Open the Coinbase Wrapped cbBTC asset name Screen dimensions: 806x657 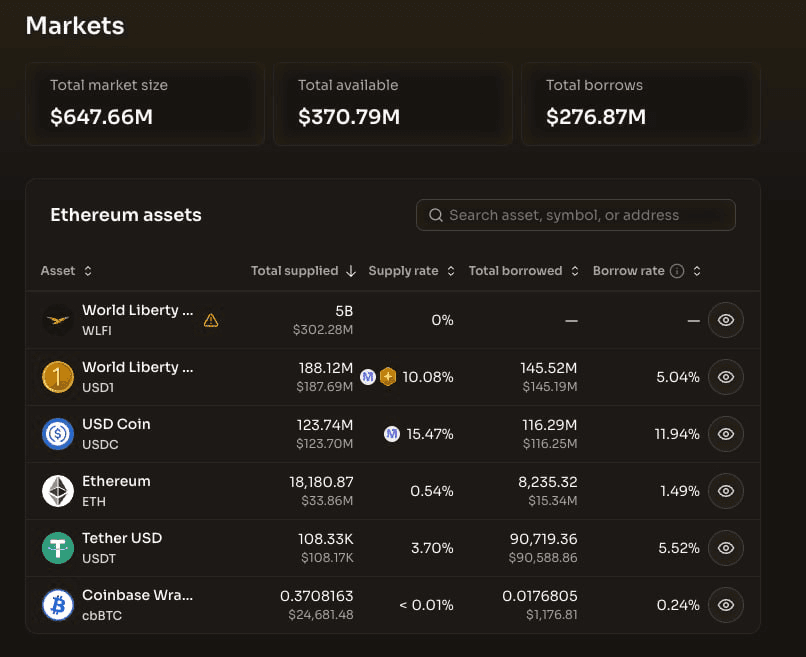pyautogui.click(x=137, y=595)
